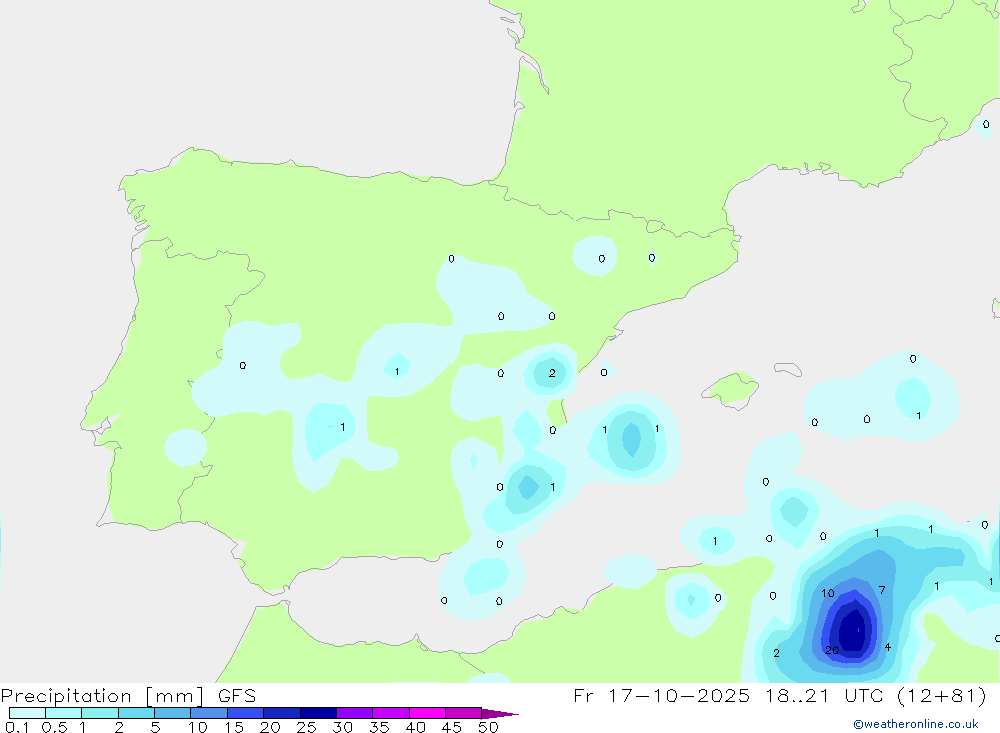Click the 40–45 mm magenta legend swatch
The width and height of the screenshot is (1000, 733).
(x=427, y=713)
